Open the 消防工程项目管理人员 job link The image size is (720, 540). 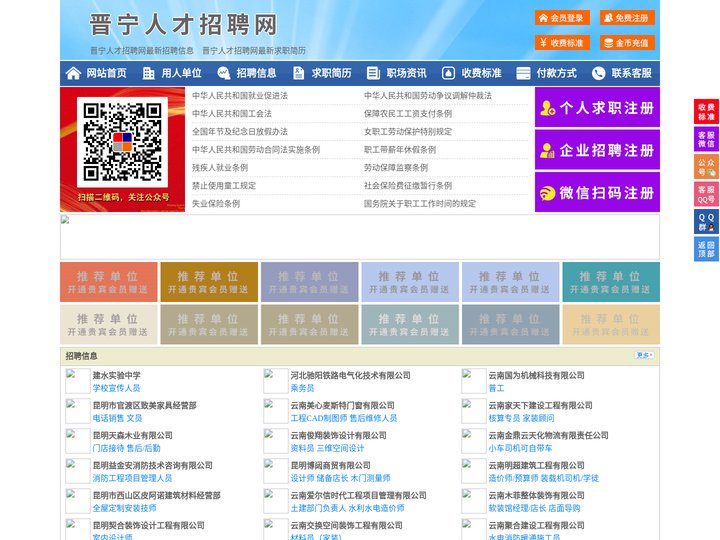point(132,478)
